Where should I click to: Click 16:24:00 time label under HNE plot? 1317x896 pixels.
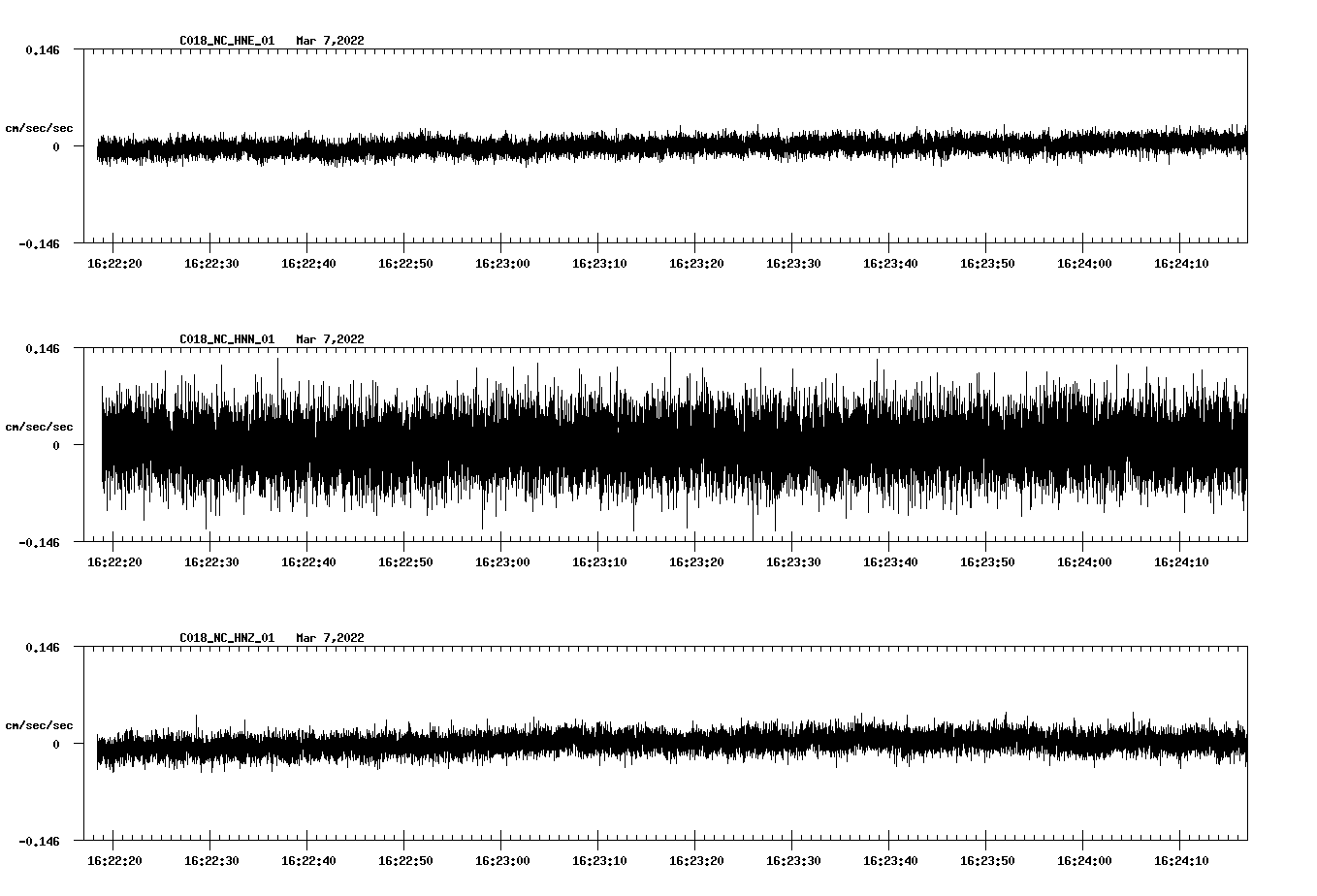click(x=1084, y=263)
